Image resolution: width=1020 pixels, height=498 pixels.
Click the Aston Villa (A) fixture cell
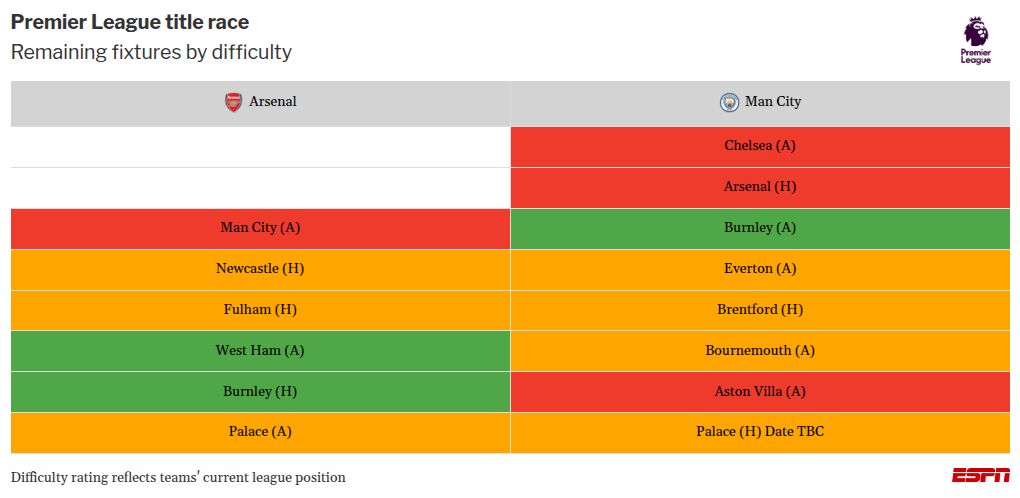tap(760, 392)
